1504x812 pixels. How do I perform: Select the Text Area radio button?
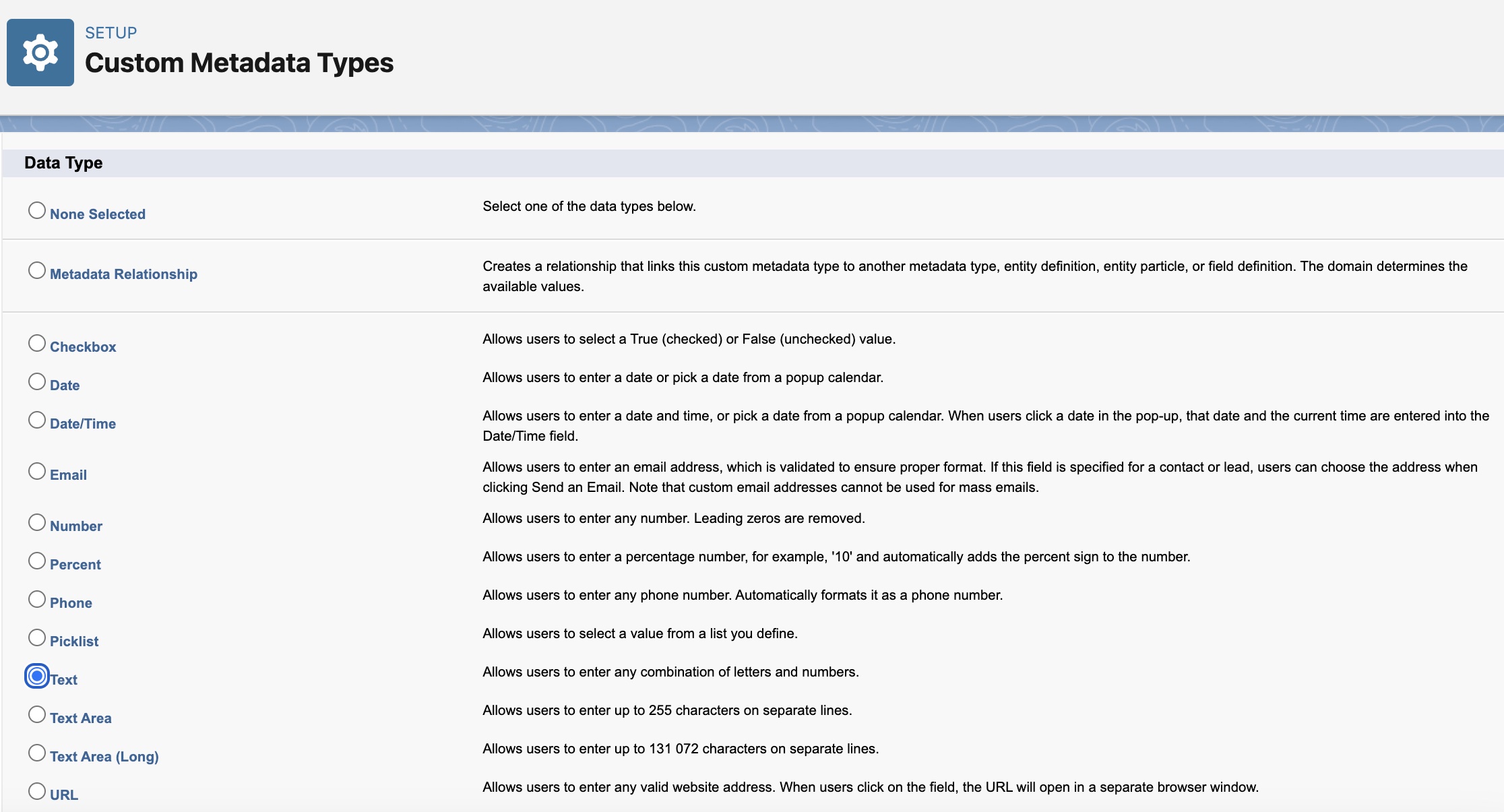coord(37,714)
